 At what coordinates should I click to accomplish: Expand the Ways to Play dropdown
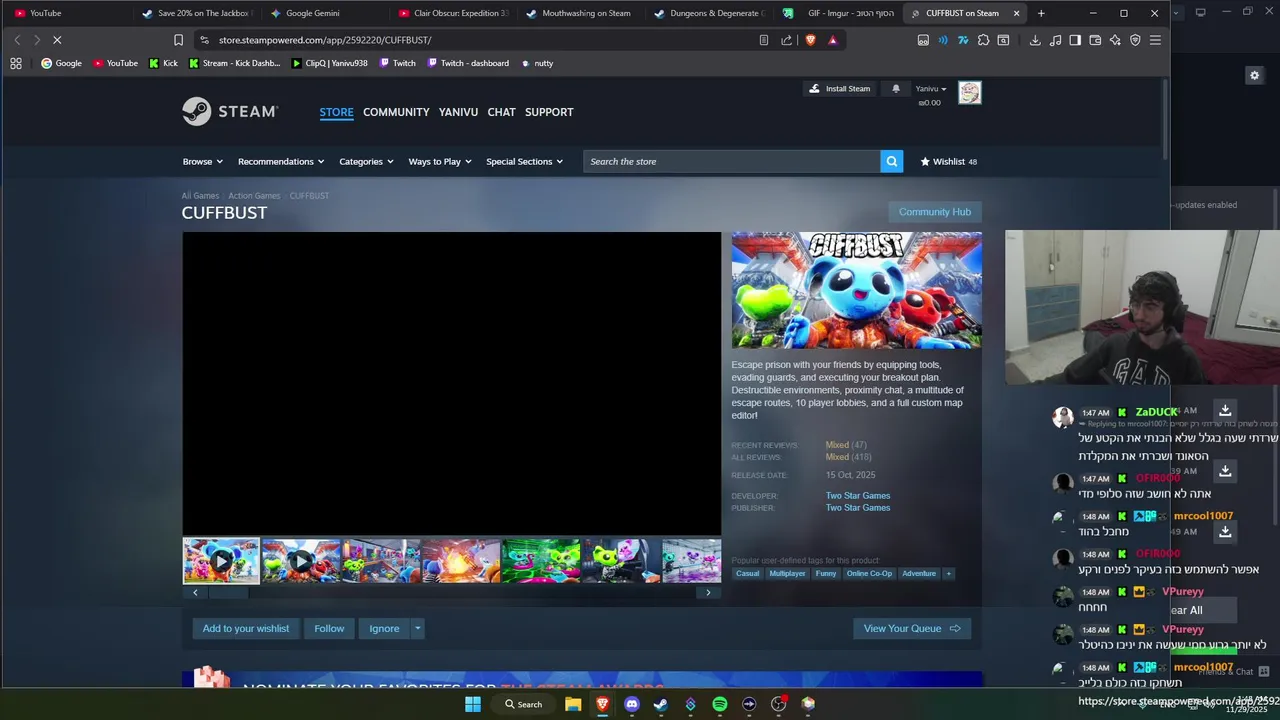click(x=440, y=161)
